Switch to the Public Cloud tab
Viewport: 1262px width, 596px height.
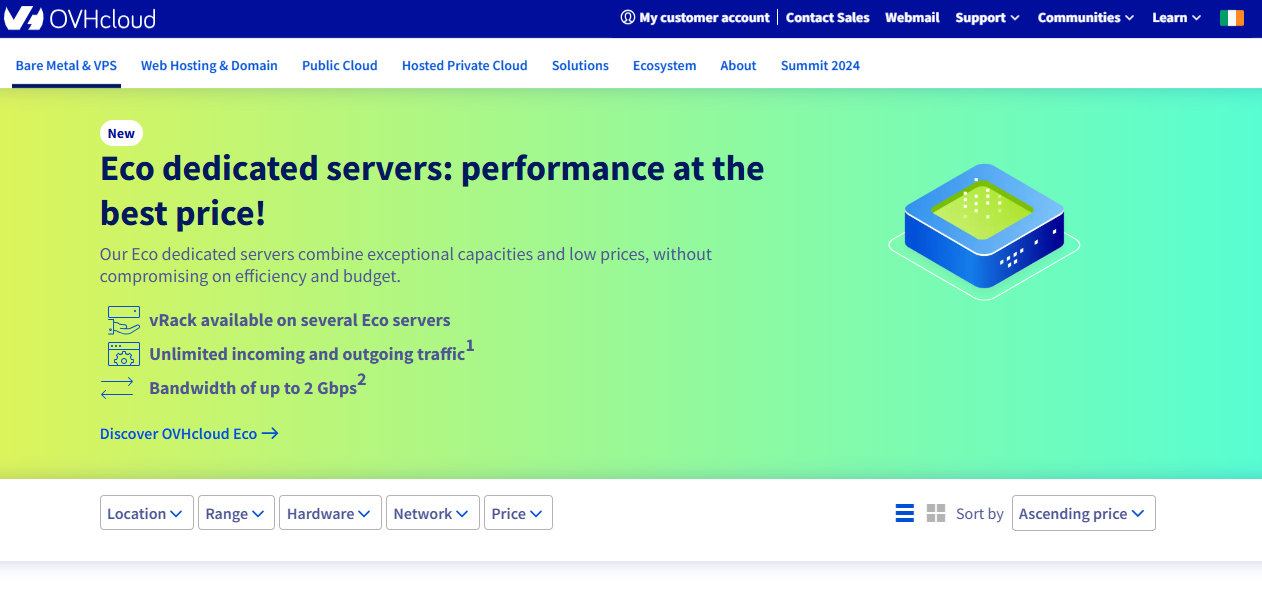339,65
